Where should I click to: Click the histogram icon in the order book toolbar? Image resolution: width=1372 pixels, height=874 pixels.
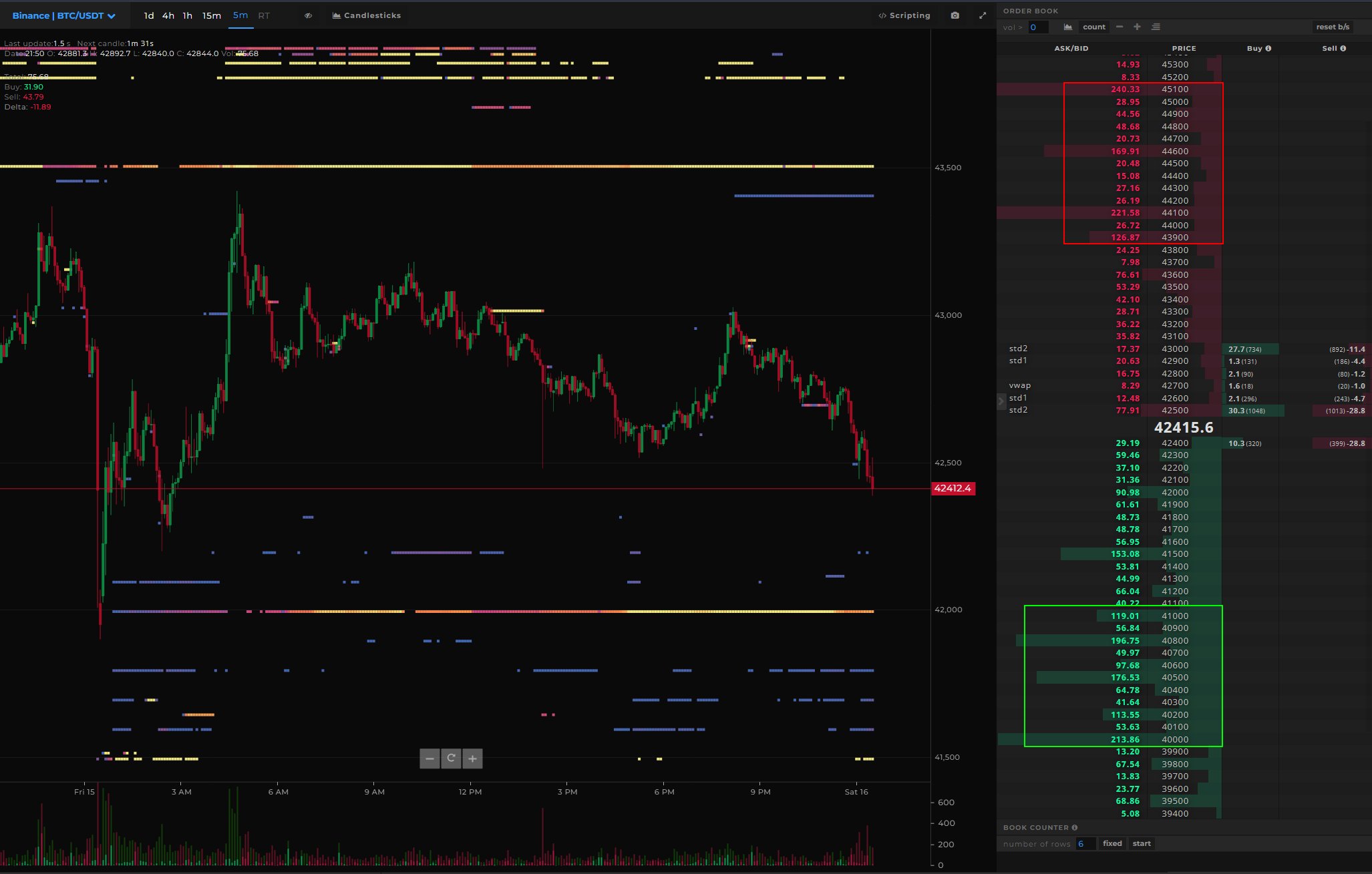[x=1067, y=27]
